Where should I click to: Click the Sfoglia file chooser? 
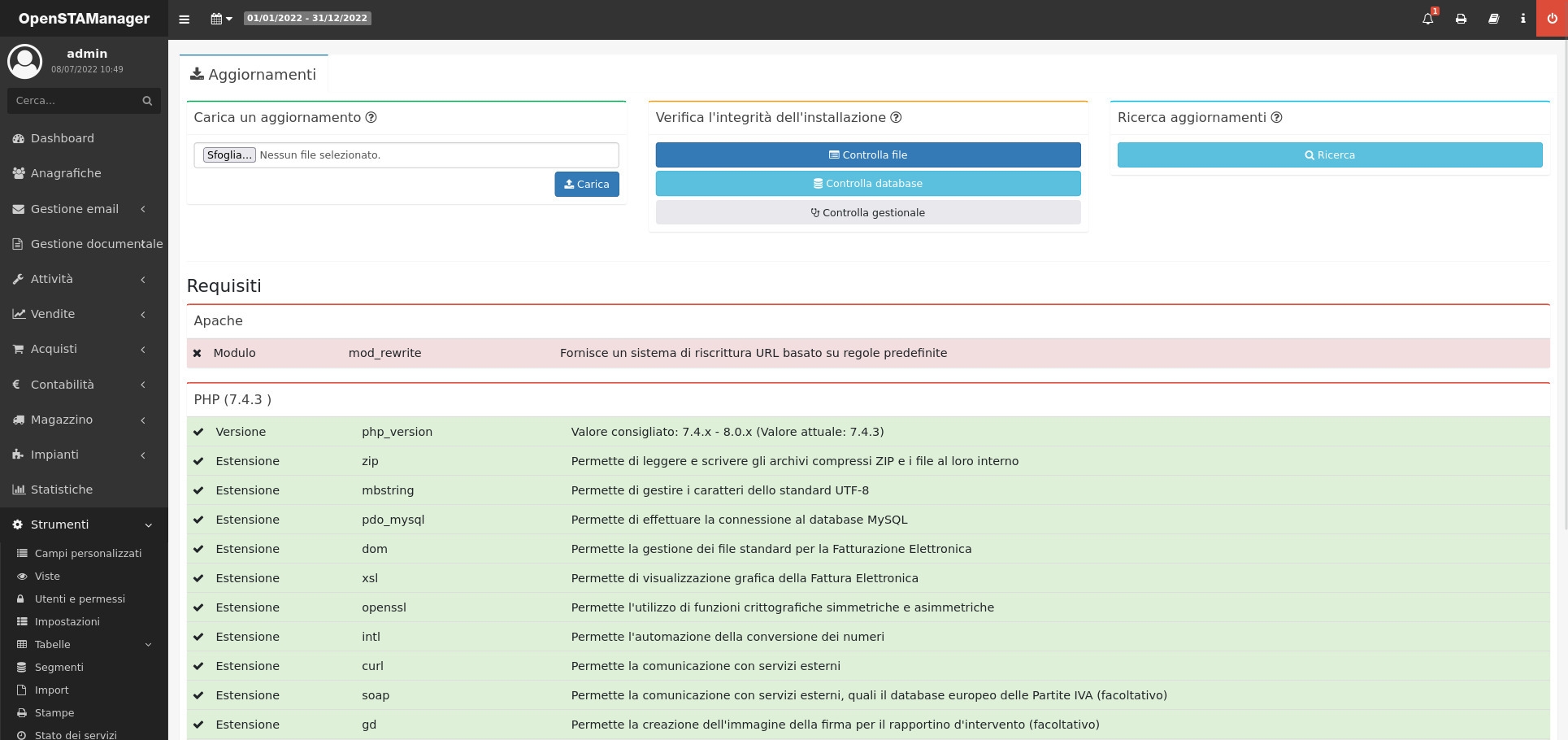click(229, 155)
